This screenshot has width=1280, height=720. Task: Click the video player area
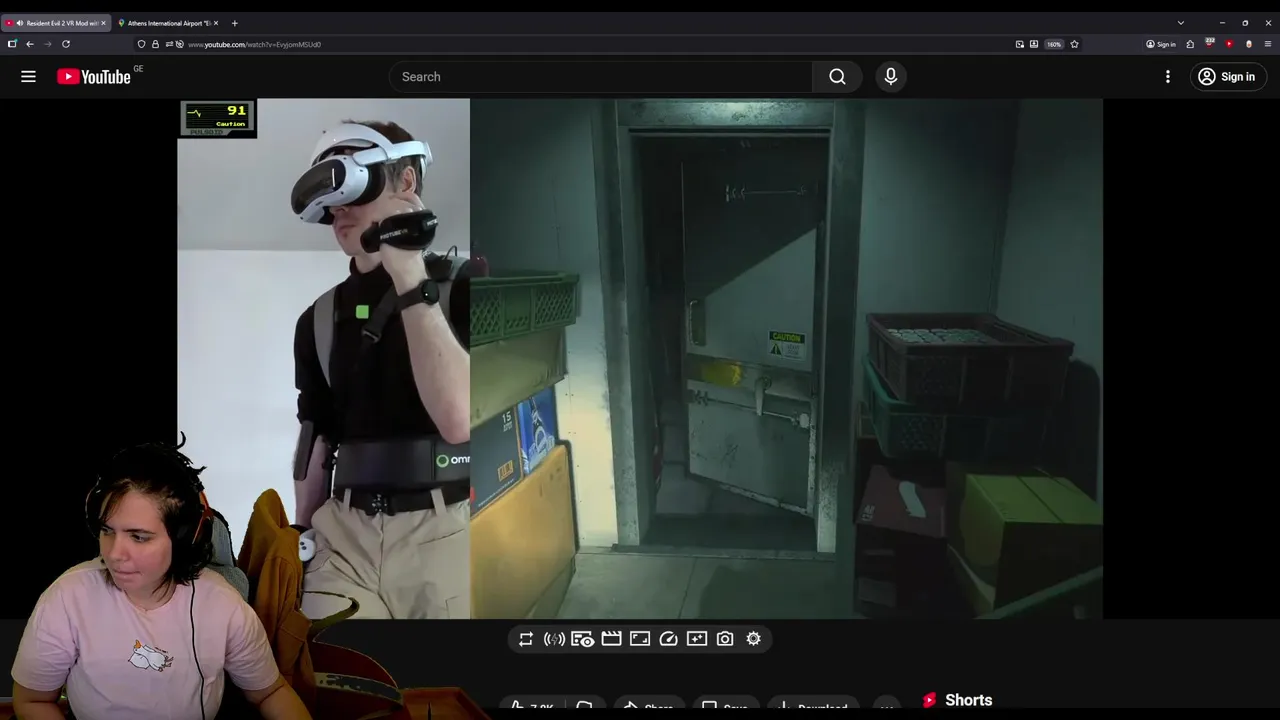click(x=640, y=358)
